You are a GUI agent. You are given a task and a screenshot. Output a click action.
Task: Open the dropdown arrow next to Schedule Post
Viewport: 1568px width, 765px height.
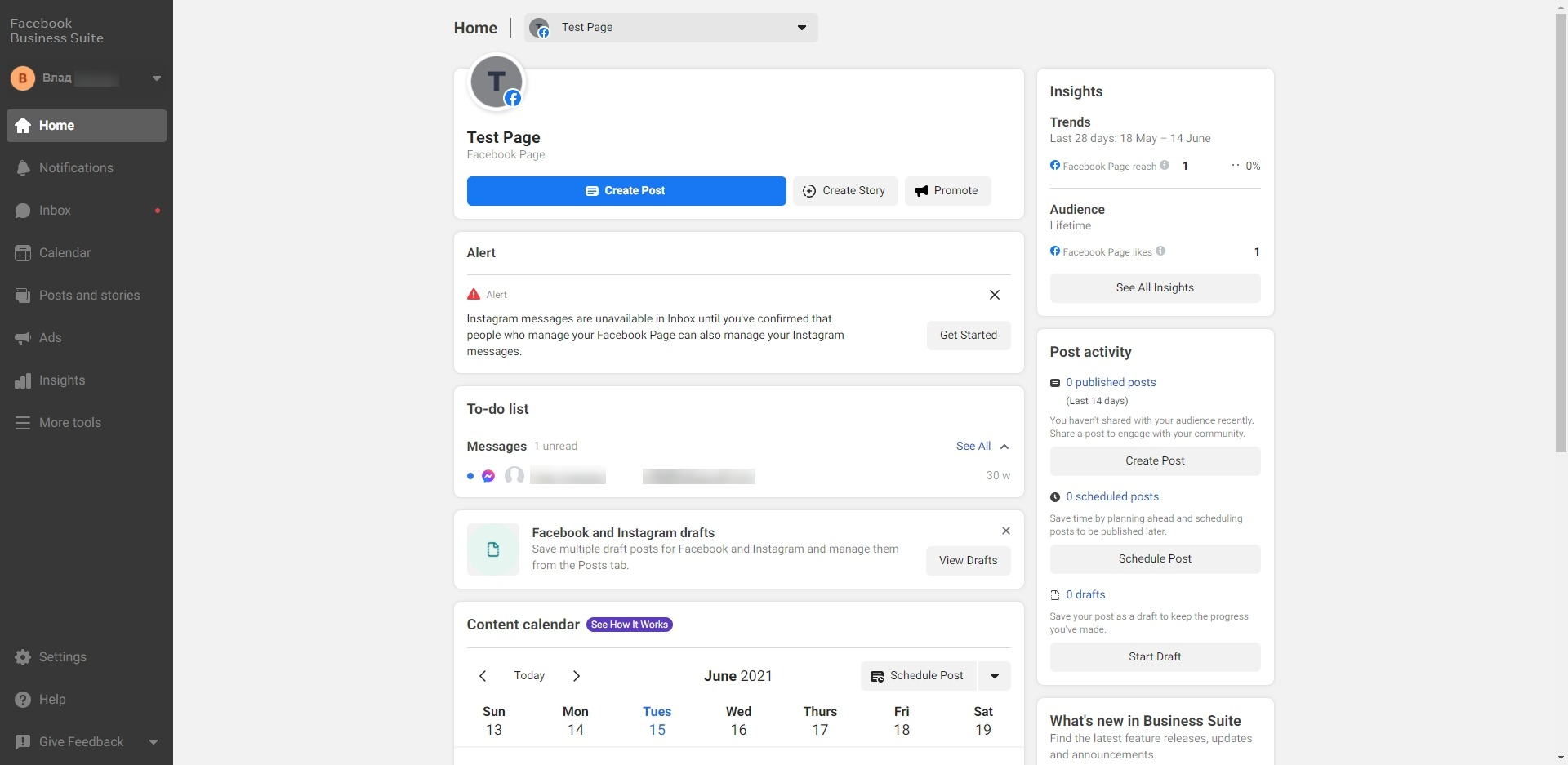pos(995,676)
